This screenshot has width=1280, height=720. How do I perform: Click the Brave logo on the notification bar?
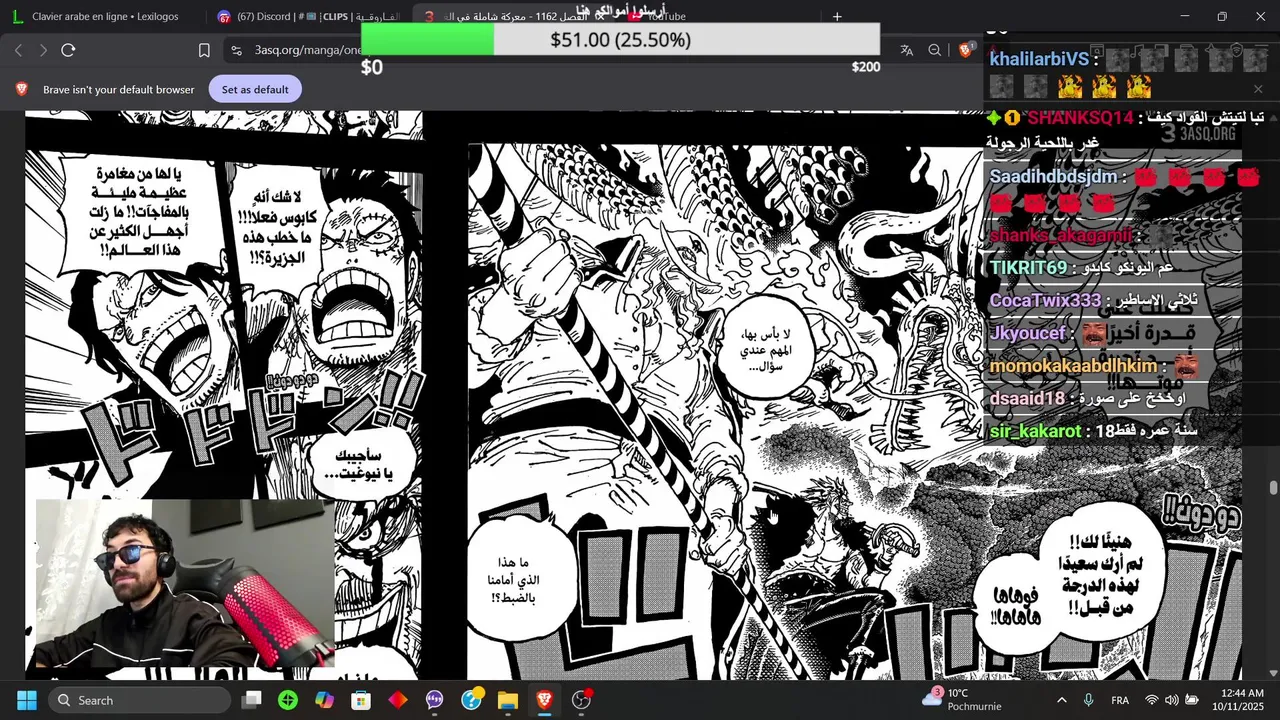pyautogui.click(x=21, y=89)
